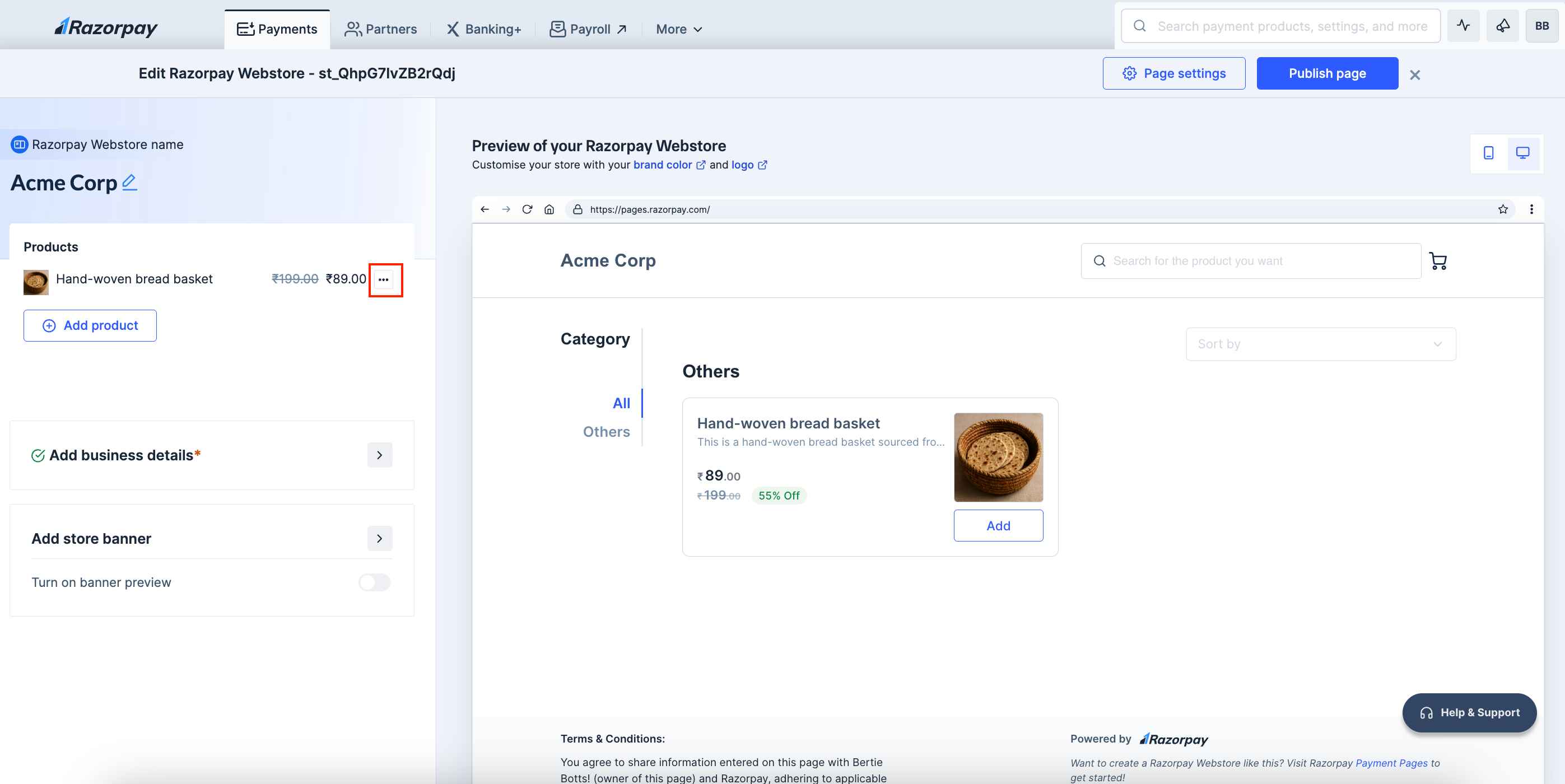
Task: Click the preview browser home icon
Action: coord(548,209)
